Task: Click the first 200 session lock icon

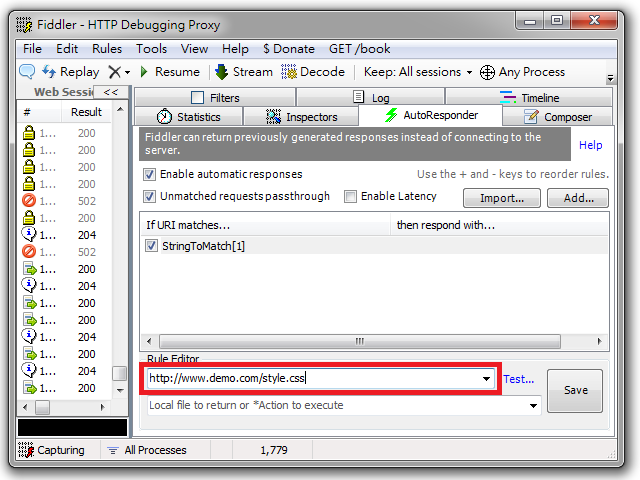Action: [29, 133]
